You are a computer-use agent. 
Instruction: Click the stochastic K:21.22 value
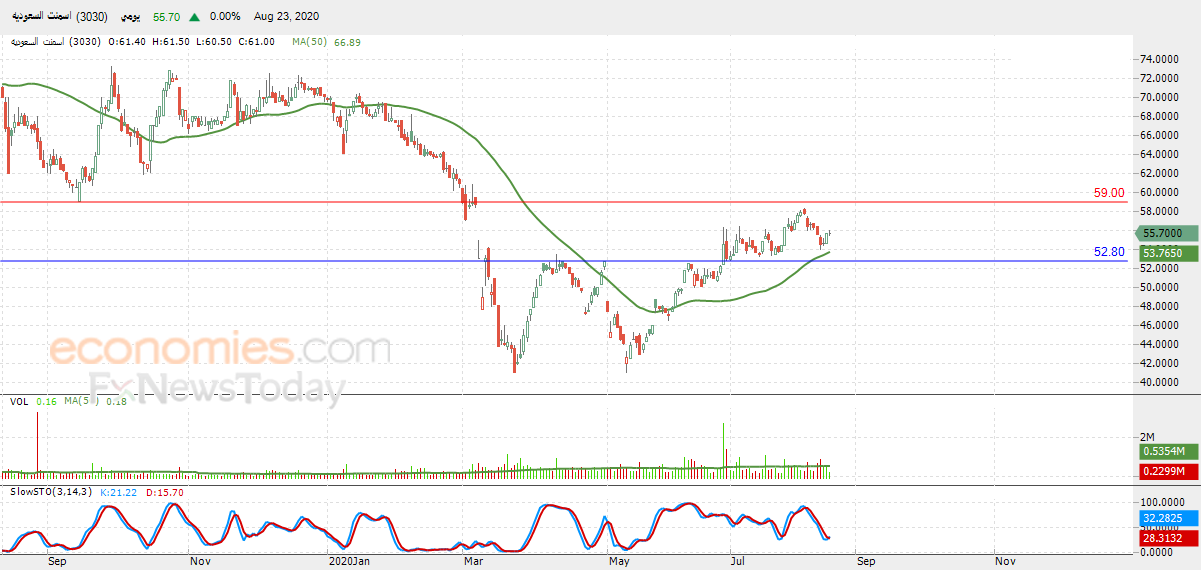(x=120, y=492)
